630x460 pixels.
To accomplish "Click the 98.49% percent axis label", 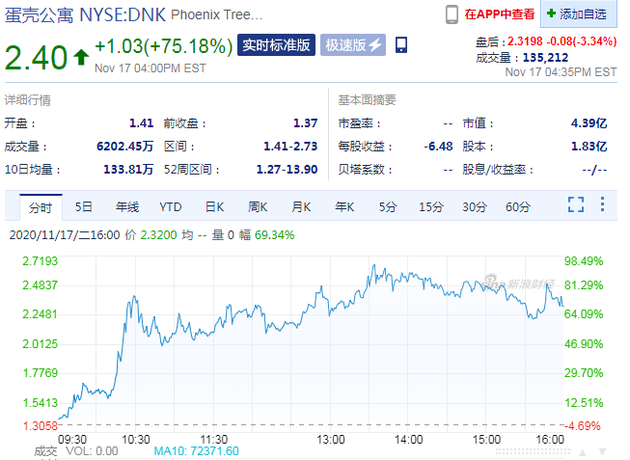I will point(583,261).
